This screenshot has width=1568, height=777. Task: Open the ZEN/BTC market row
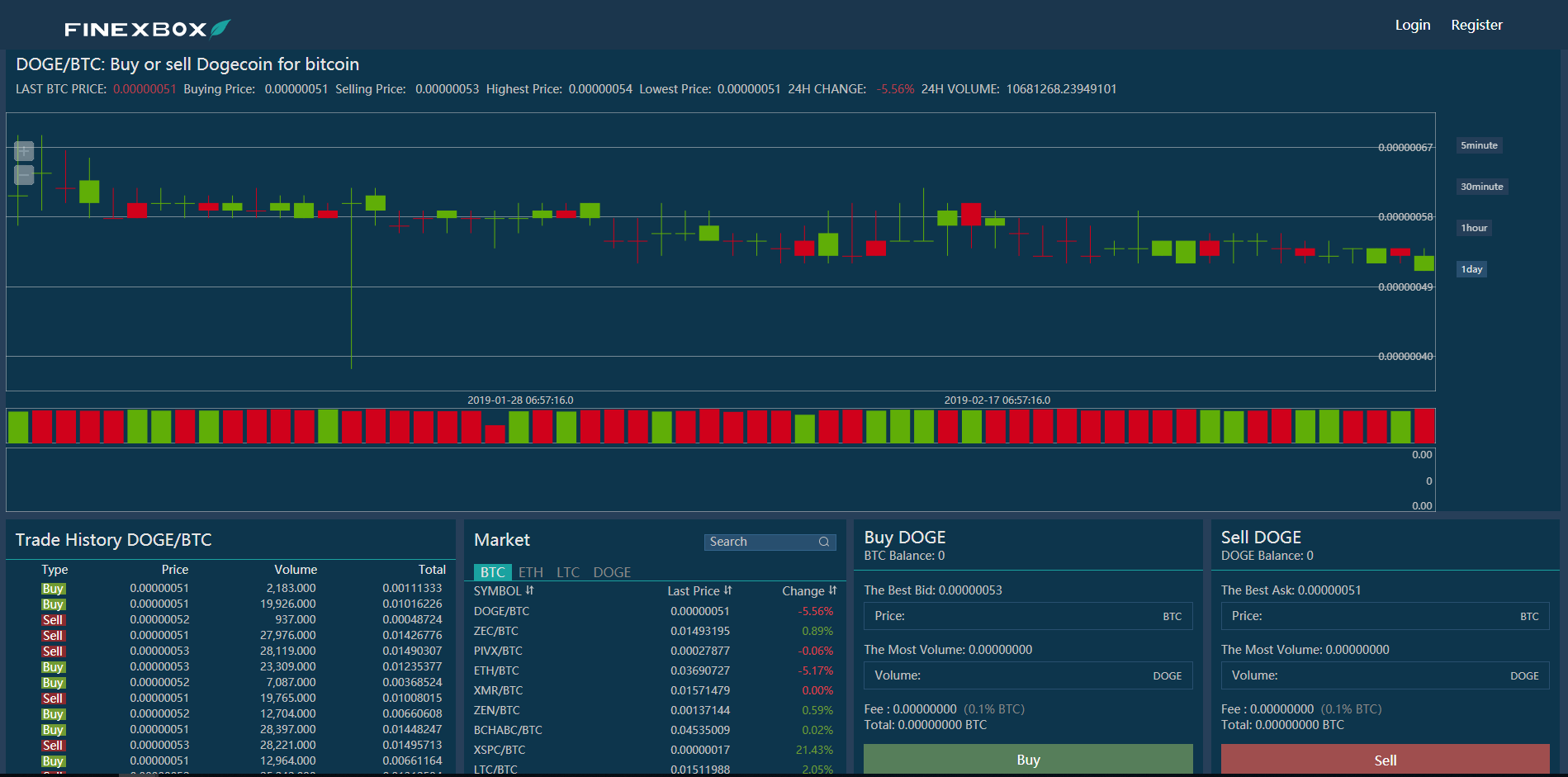pos(654,710)
